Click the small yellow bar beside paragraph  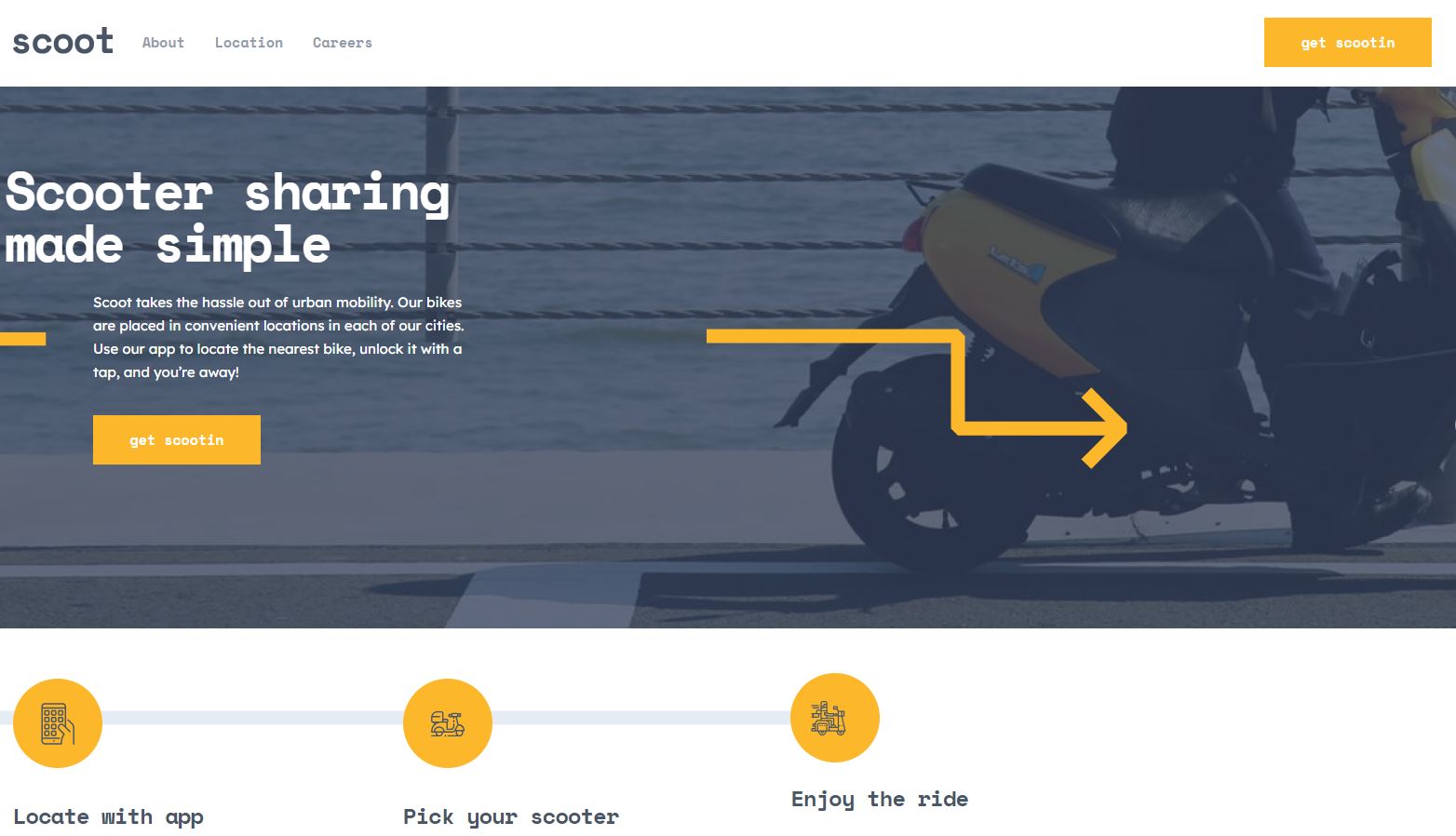[x=22, y=339]
